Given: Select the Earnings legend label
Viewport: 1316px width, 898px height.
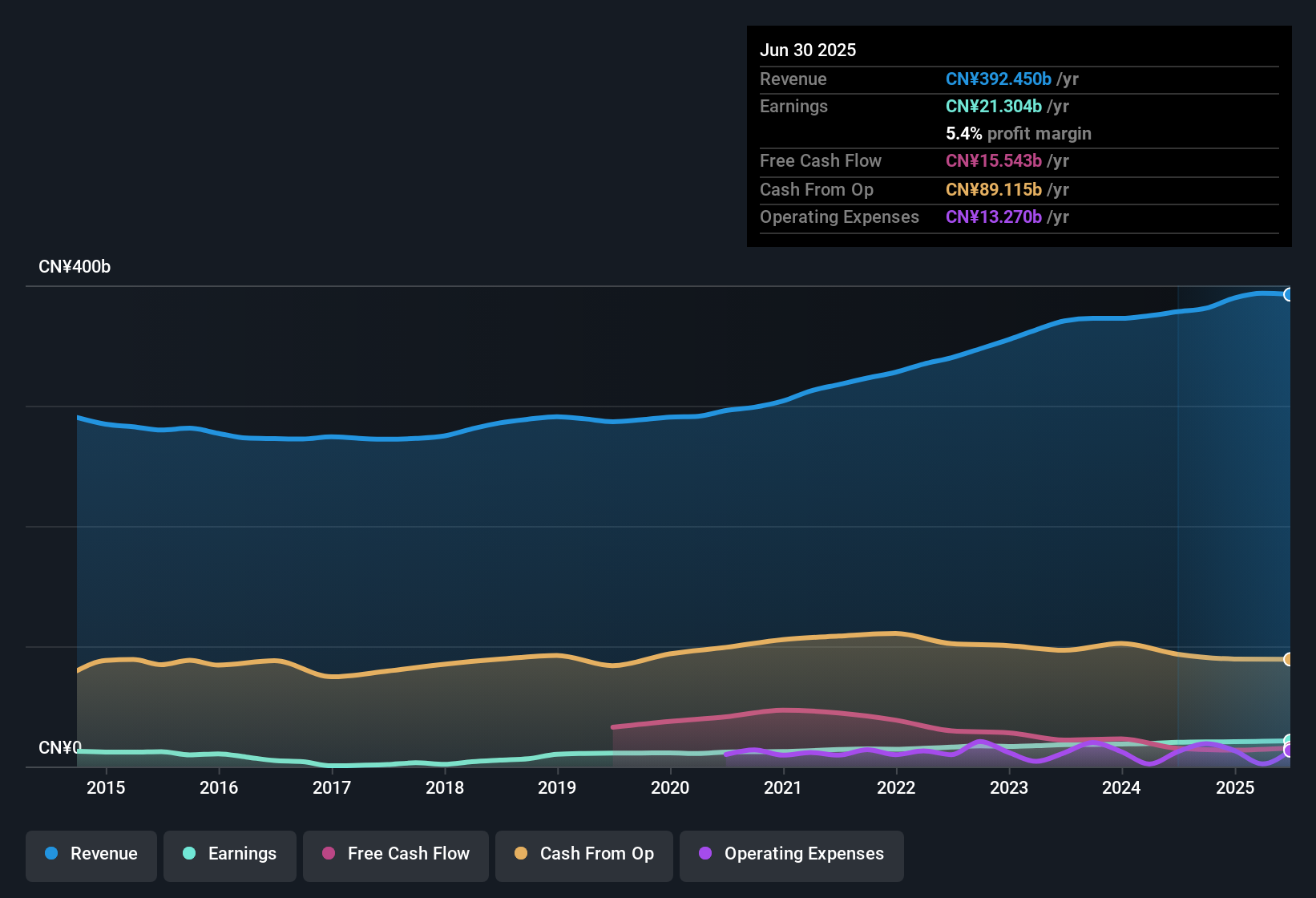Looking at the screenshot, I should 242,854.
